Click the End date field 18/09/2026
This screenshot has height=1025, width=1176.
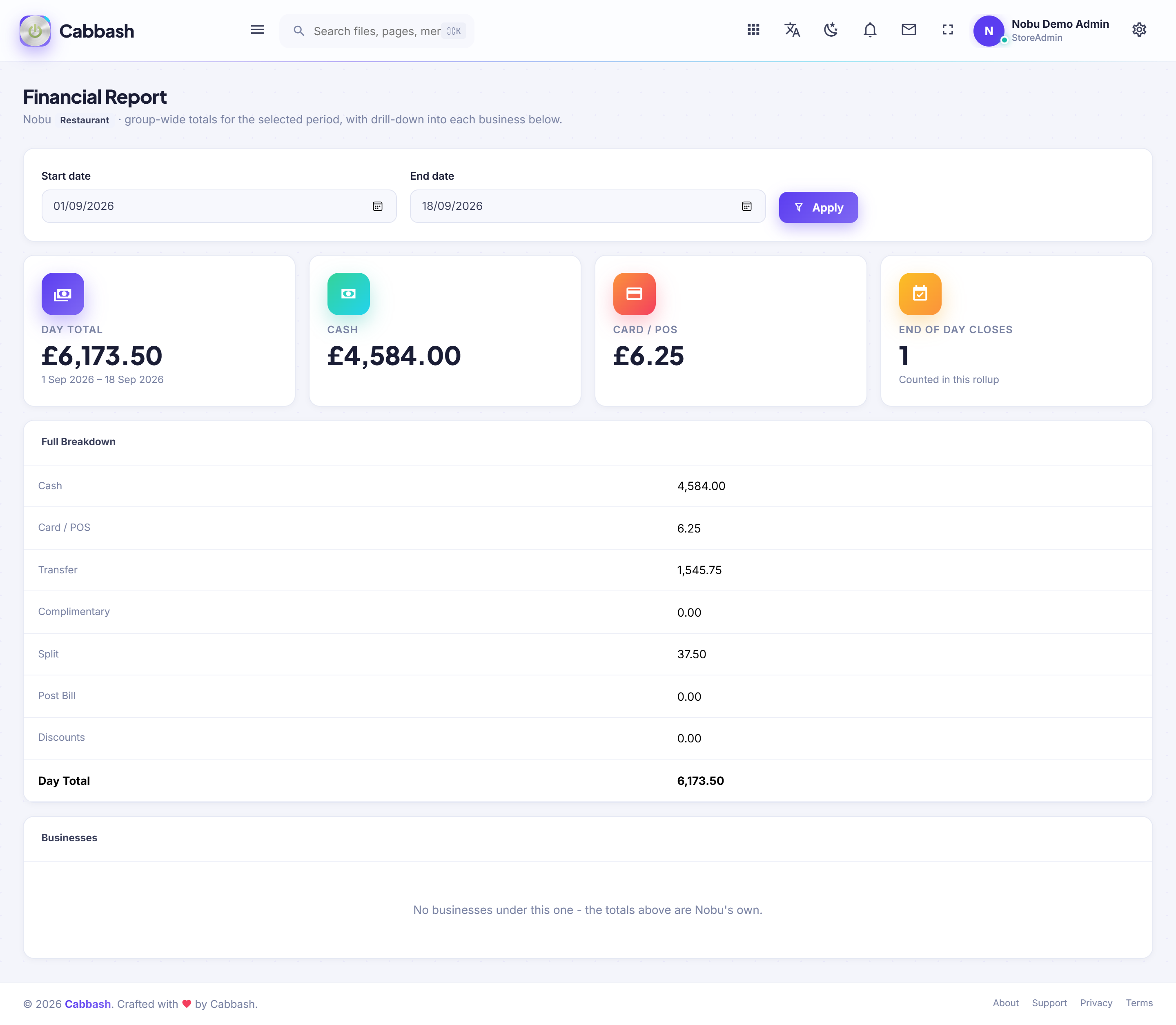588,207
